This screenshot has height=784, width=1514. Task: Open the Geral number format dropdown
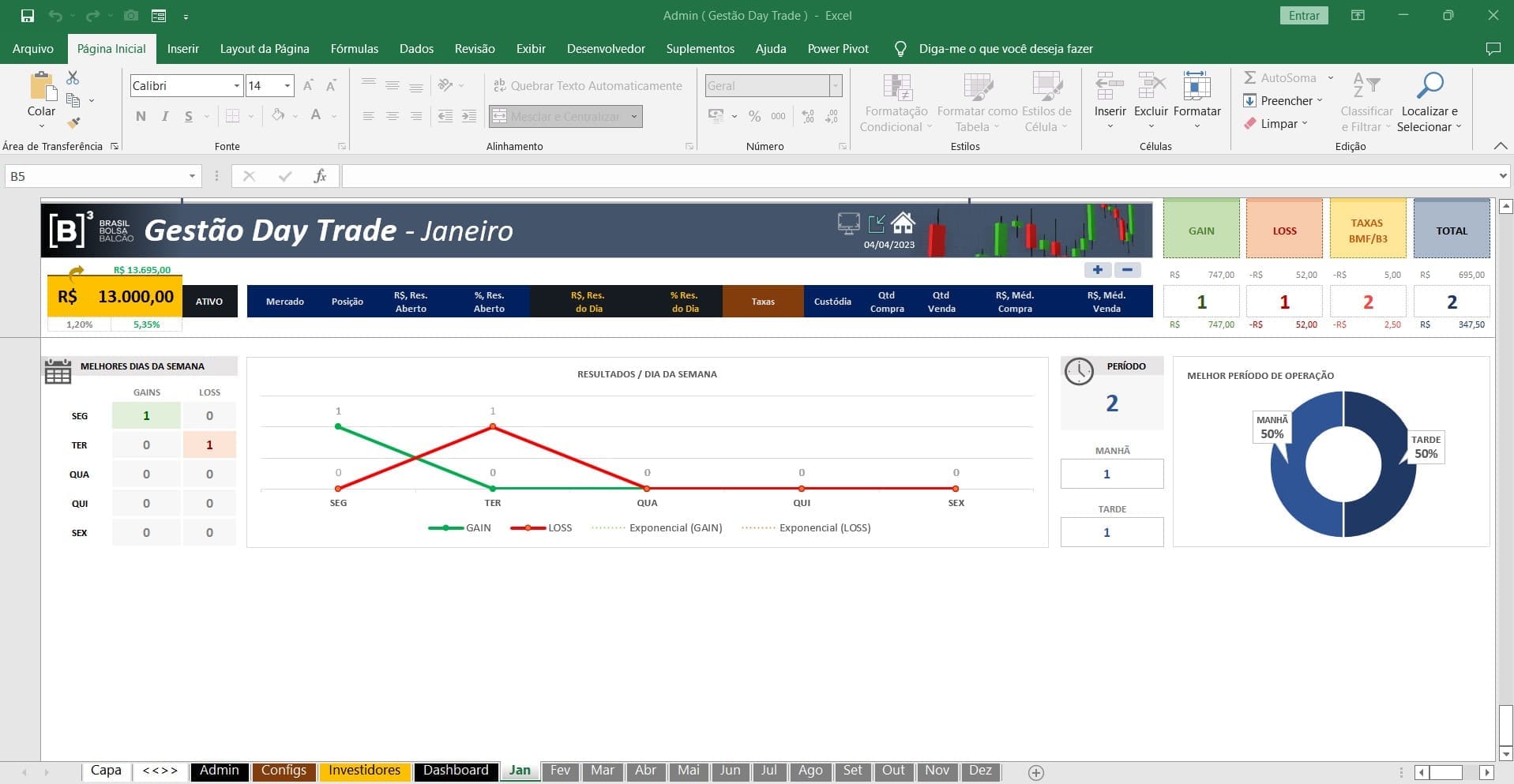tap(835, 85)
